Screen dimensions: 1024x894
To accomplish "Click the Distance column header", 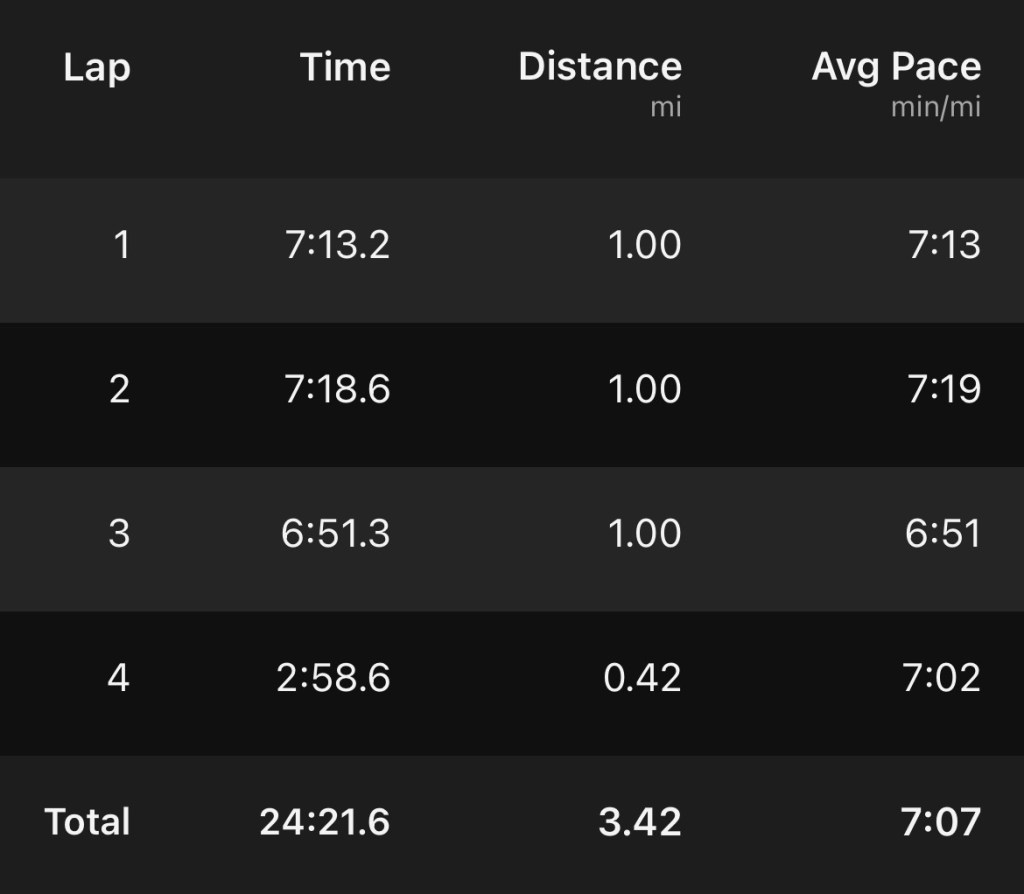I will coord(600,68).
